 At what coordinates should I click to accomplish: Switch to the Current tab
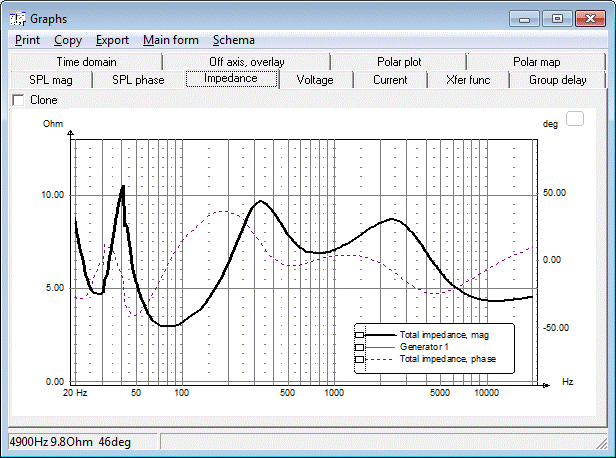click(x=390, y=80)
